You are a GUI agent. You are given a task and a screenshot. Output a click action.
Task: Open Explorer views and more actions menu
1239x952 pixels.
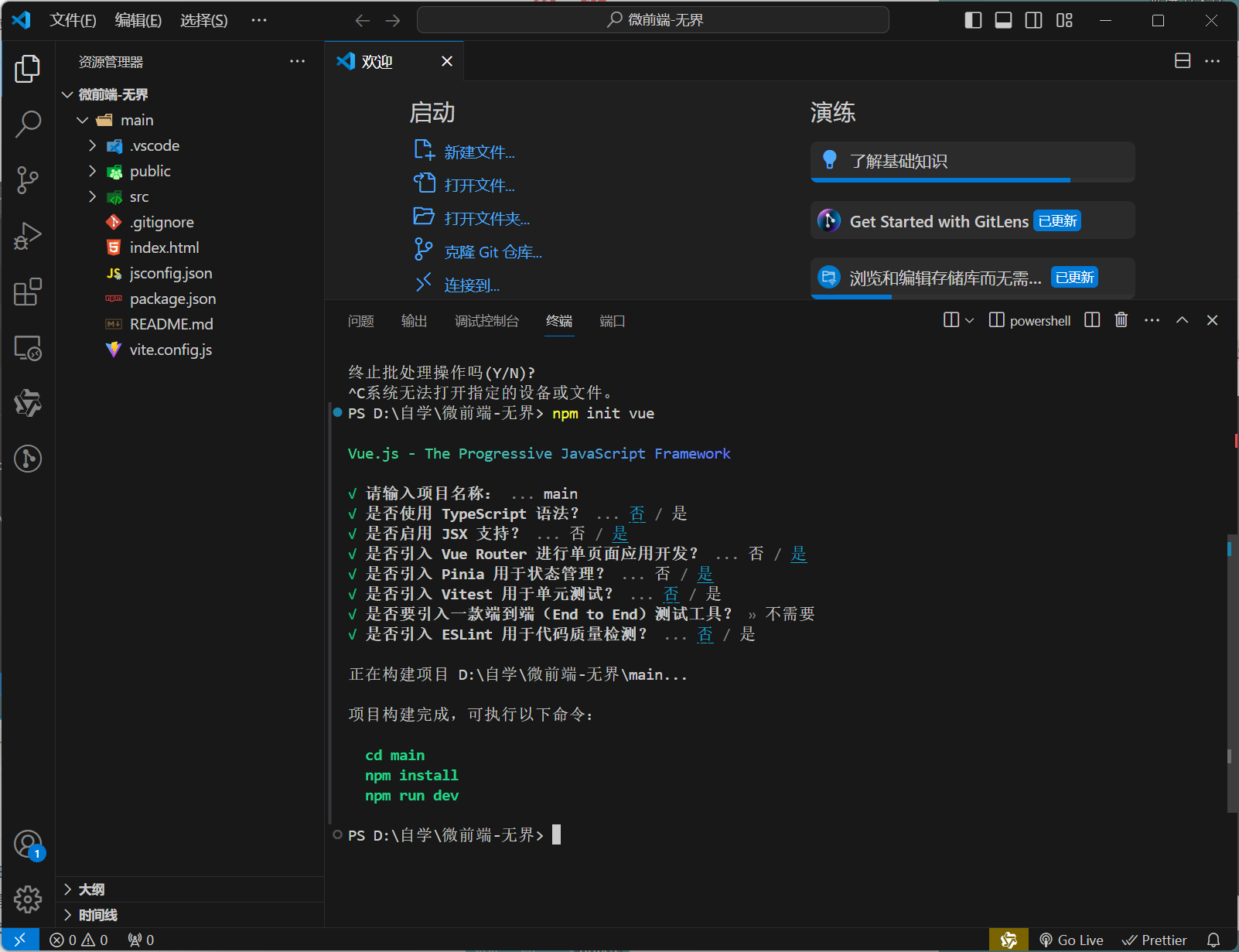tap(297, 61)
